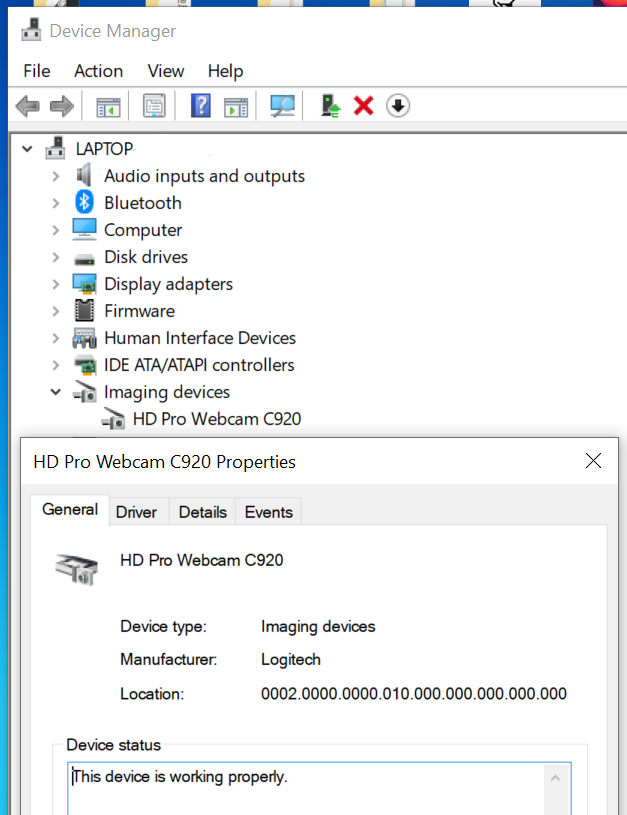Open the View menu
The width and height of the screenshot is (627, 815).
tap(166, 71)
